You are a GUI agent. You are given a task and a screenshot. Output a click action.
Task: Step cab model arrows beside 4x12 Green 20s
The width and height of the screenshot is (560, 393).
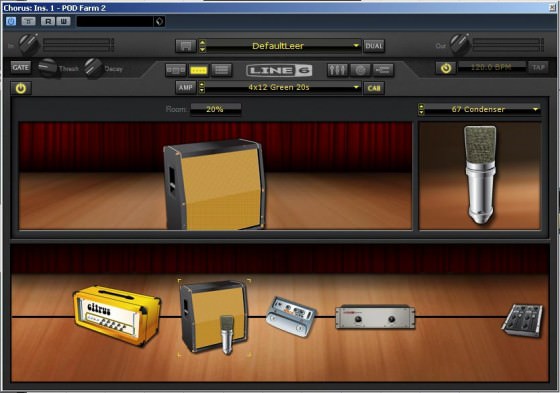pos(202,88)
